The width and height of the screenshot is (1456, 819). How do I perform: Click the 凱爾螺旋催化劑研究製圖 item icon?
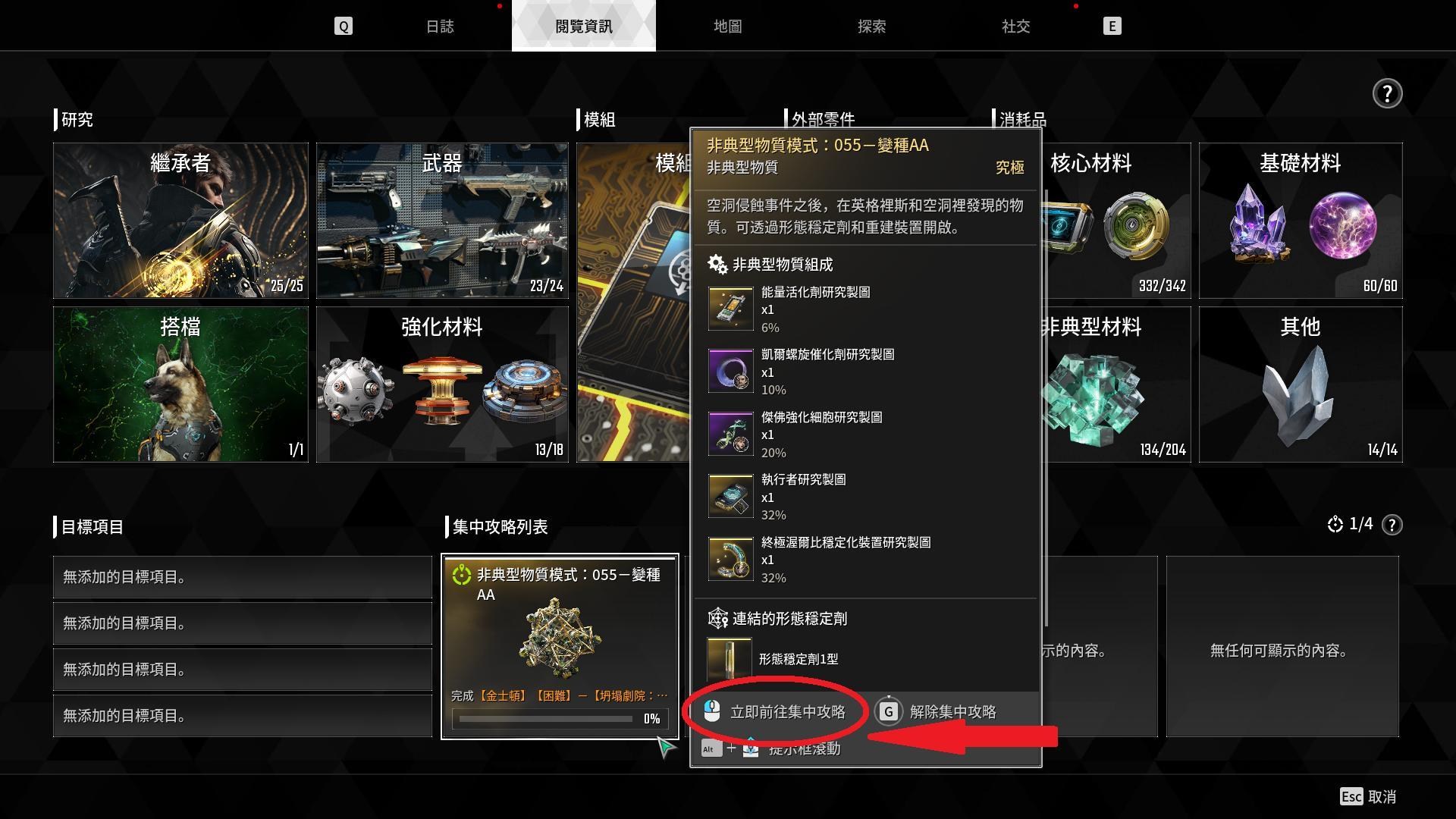coord(730,371)
